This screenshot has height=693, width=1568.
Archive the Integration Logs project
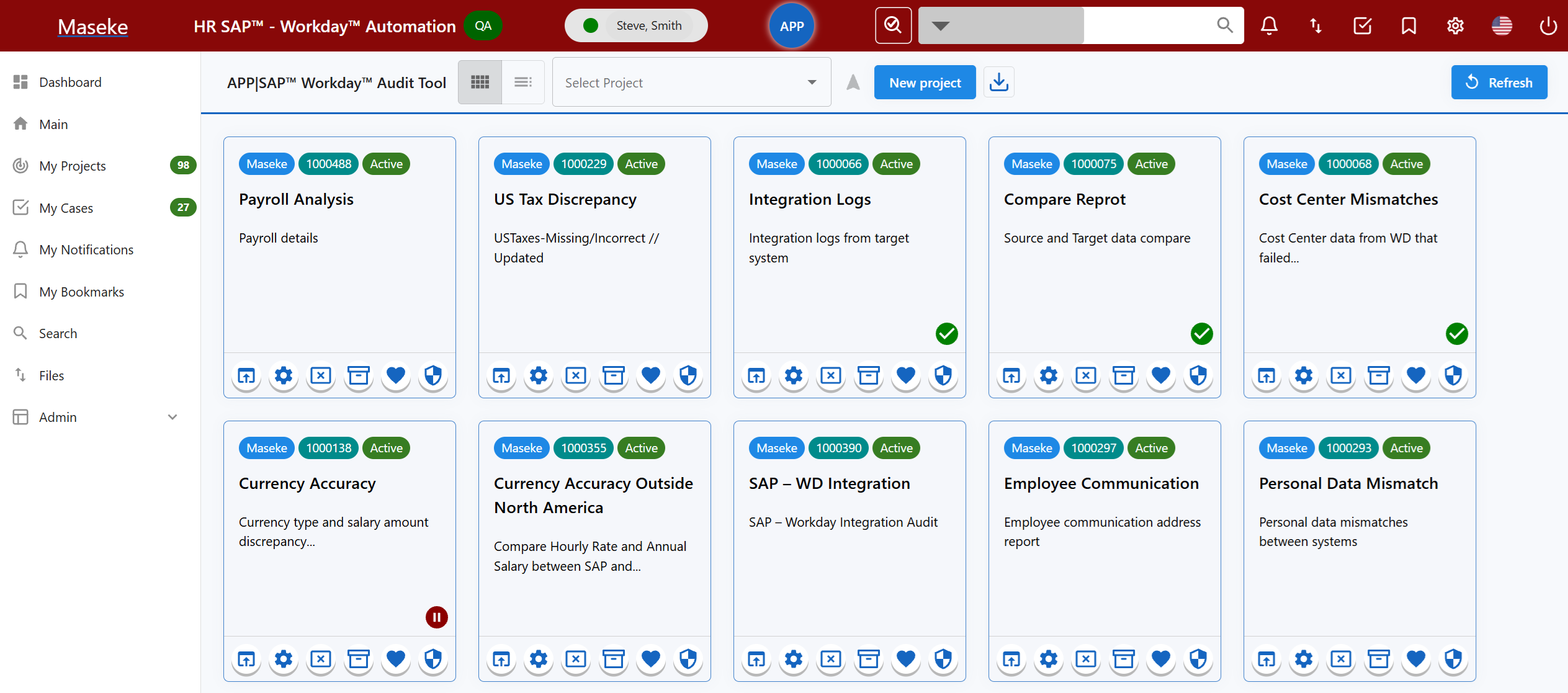click(x=868, y=376)
